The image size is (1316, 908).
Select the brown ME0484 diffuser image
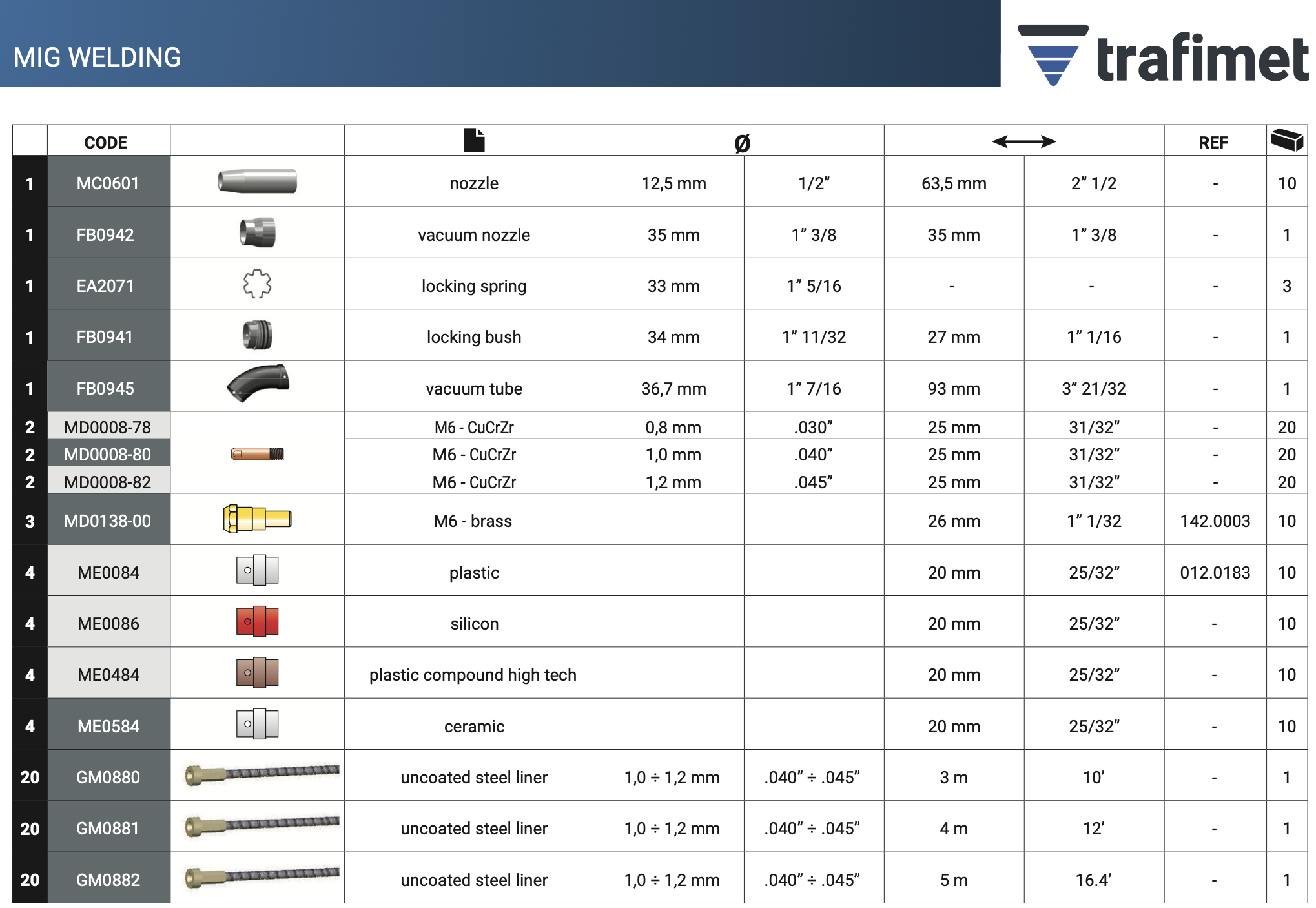[x=257, y=672]
